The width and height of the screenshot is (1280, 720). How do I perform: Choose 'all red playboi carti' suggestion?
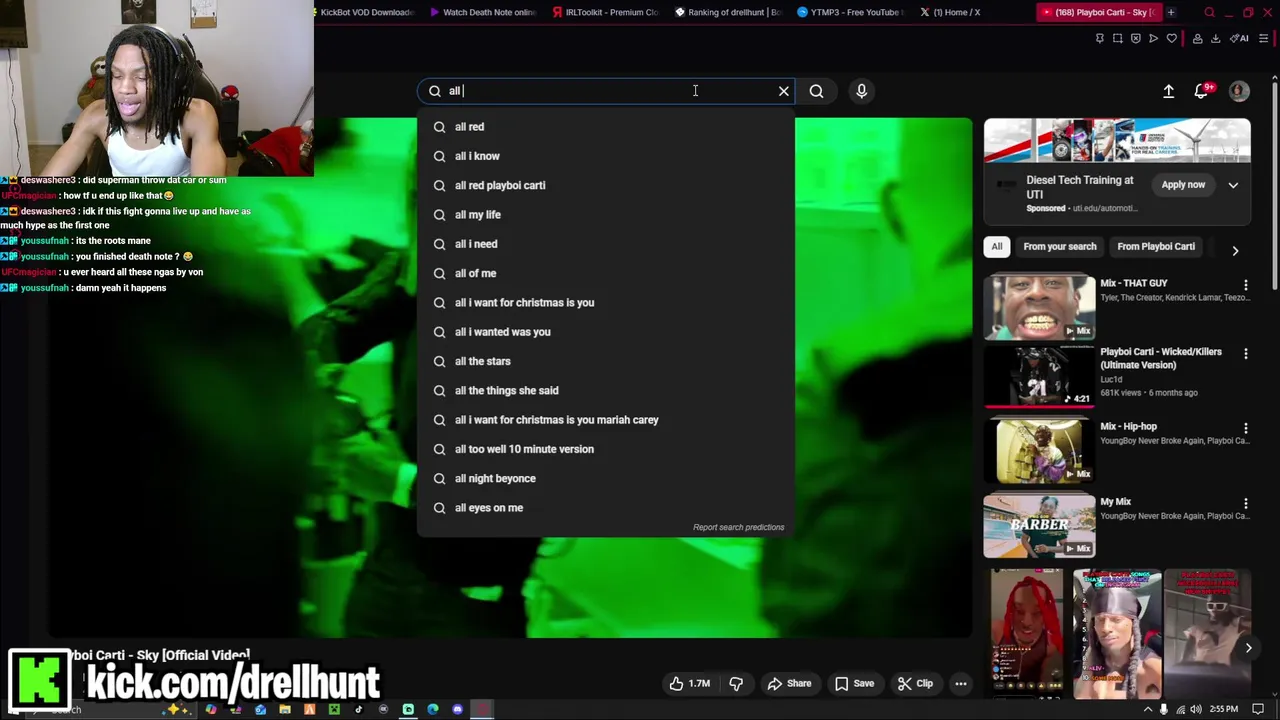606,185
